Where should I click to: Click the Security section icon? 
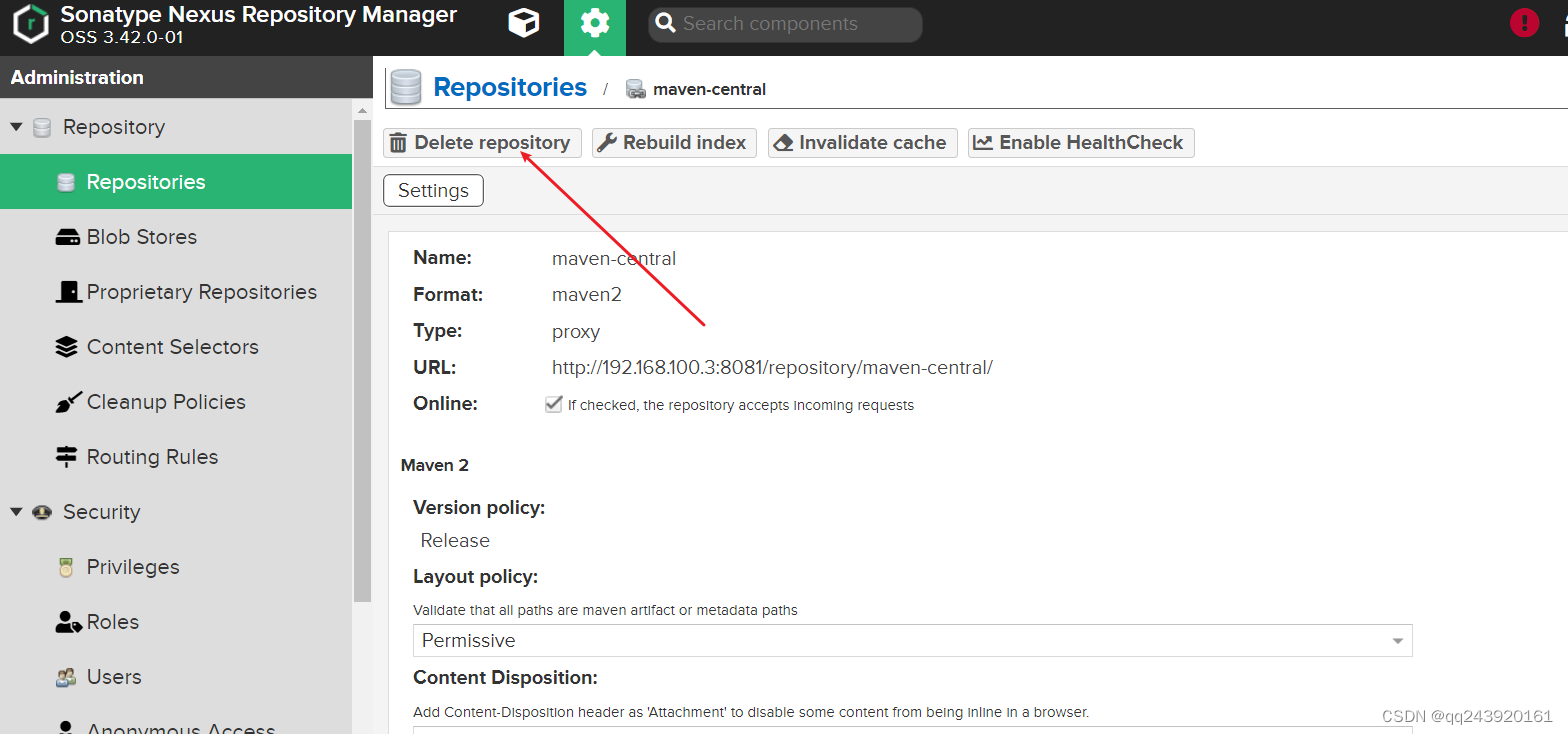[x=42, y=512]
